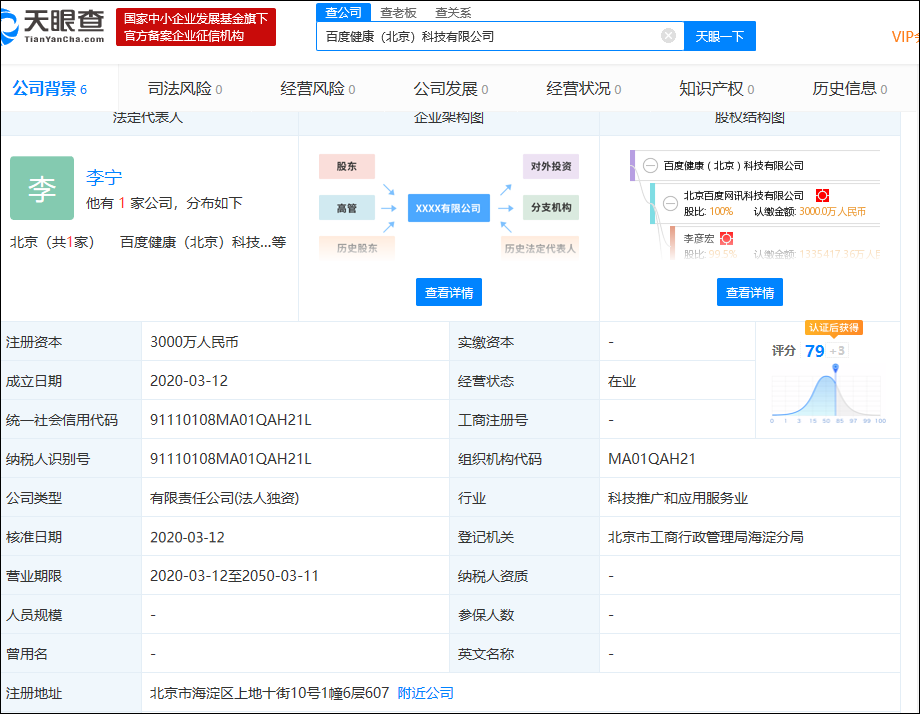
Task: Click the 分支机构 node in the diagram
Action: coord(551,206)
